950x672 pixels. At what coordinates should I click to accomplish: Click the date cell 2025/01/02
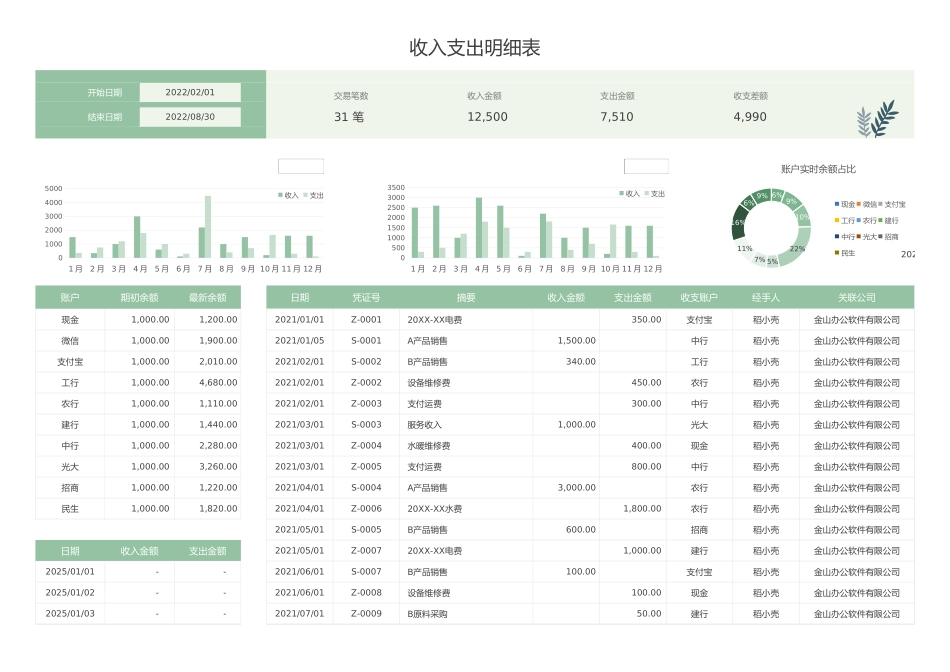click(x=70, y=593)
